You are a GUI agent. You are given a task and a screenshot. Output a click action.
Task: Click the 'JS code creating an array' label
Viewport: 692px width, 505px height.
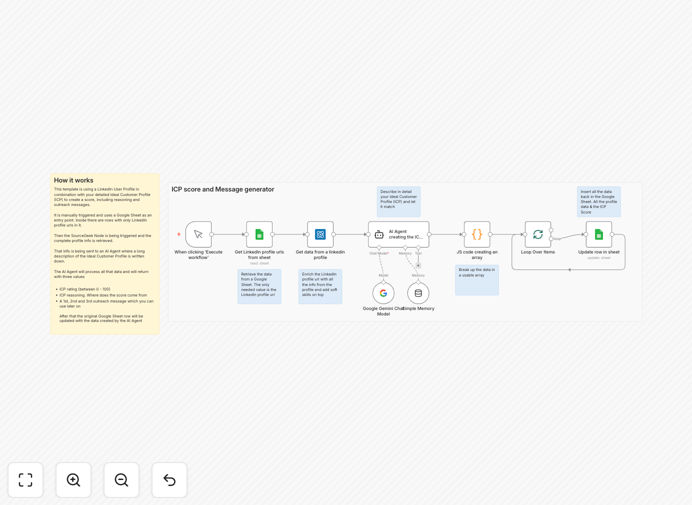pos(477,255)
